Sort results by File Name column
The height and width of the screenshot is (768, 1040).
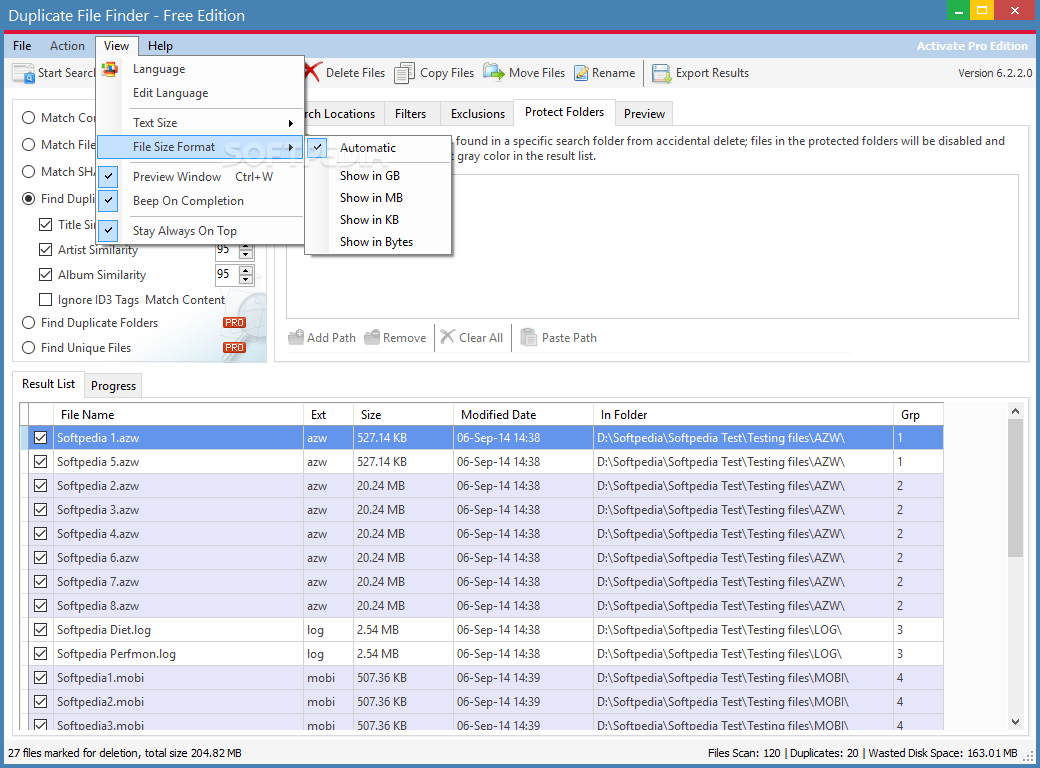pos(179,415)
